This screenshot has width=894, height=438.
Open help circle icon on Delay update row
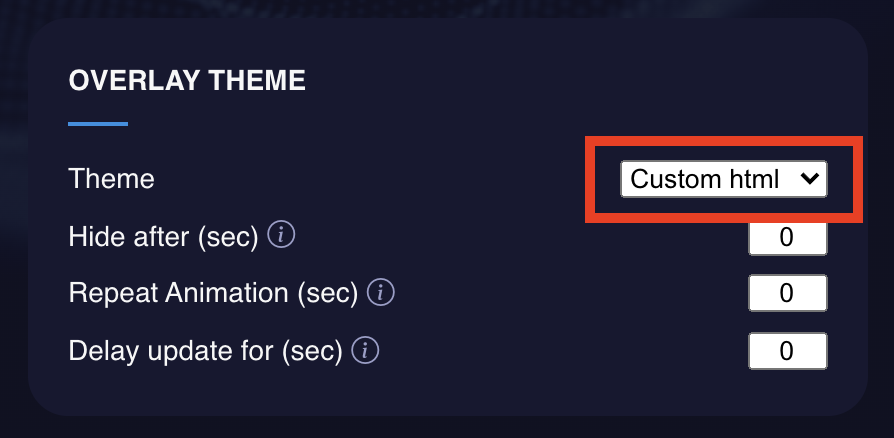pyautogui.click(x=365, y=350)
